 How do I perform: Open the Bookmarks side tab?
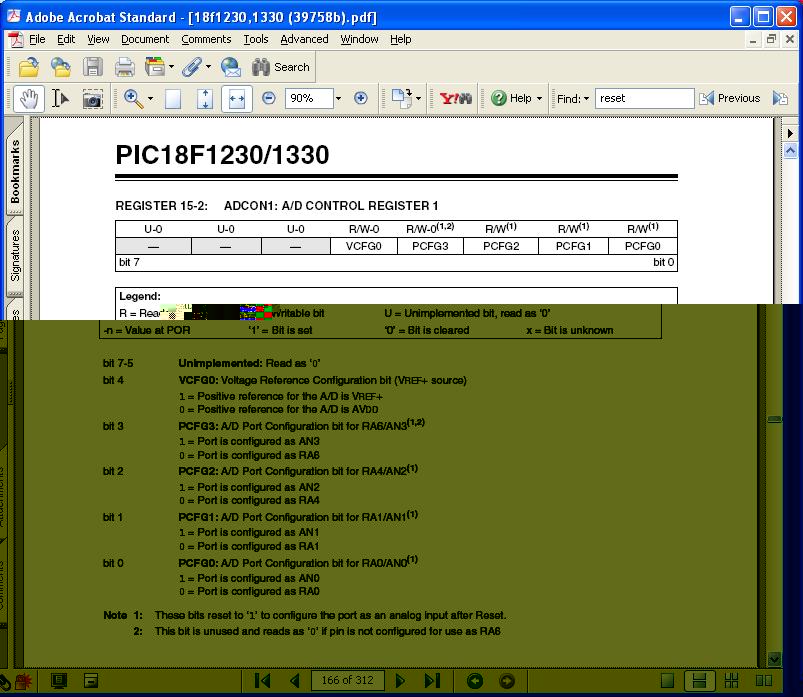click(15, 171)
